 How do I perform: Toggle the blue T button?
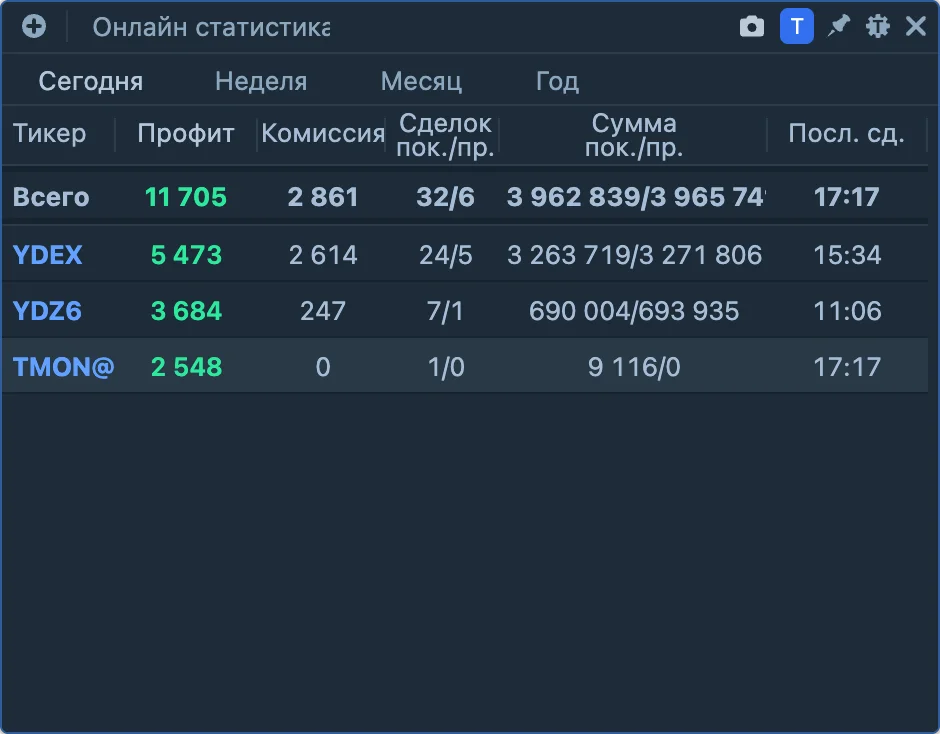click(x=797, y=26)
